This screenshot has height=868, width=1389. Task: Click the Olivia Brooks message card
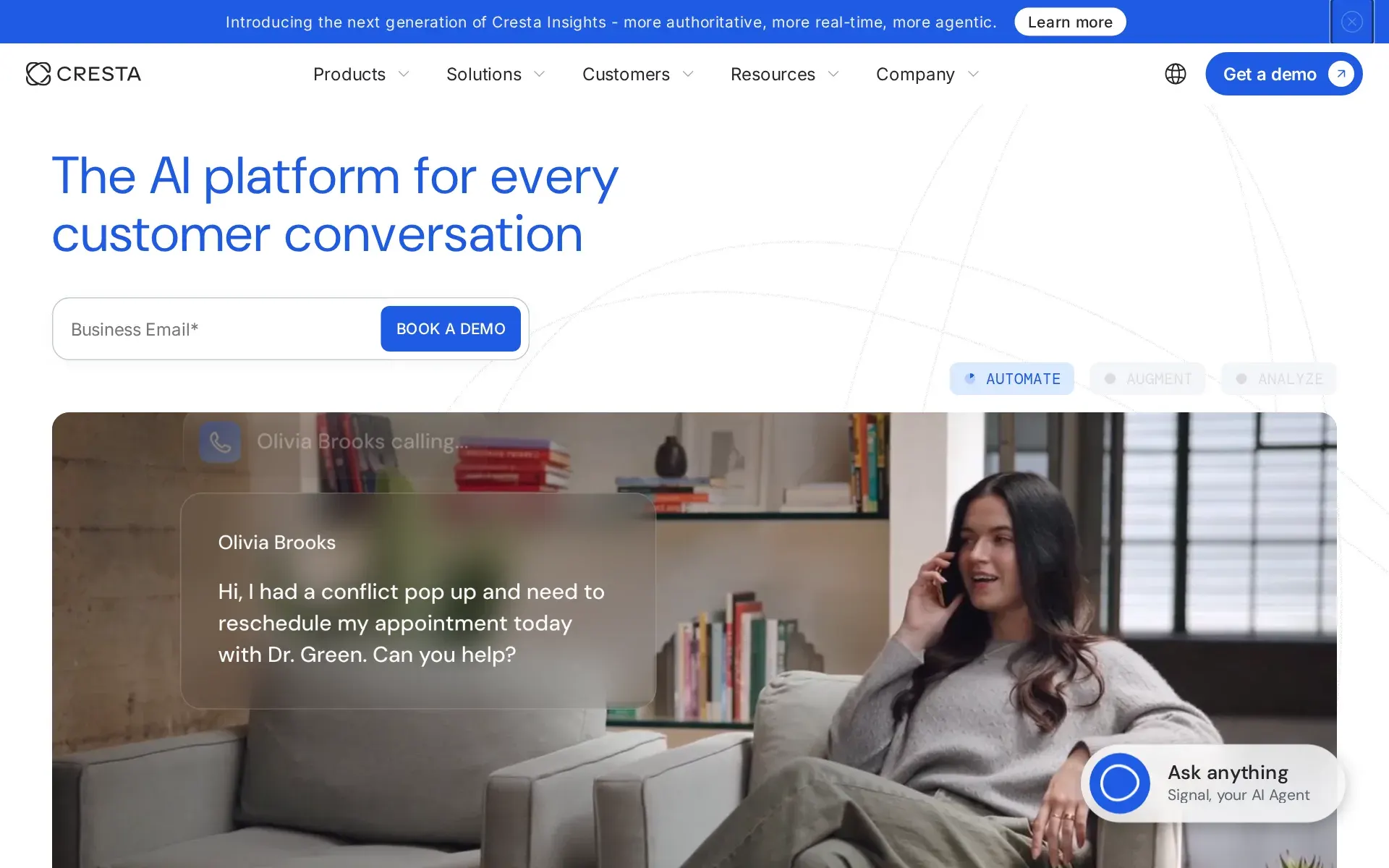418,600
